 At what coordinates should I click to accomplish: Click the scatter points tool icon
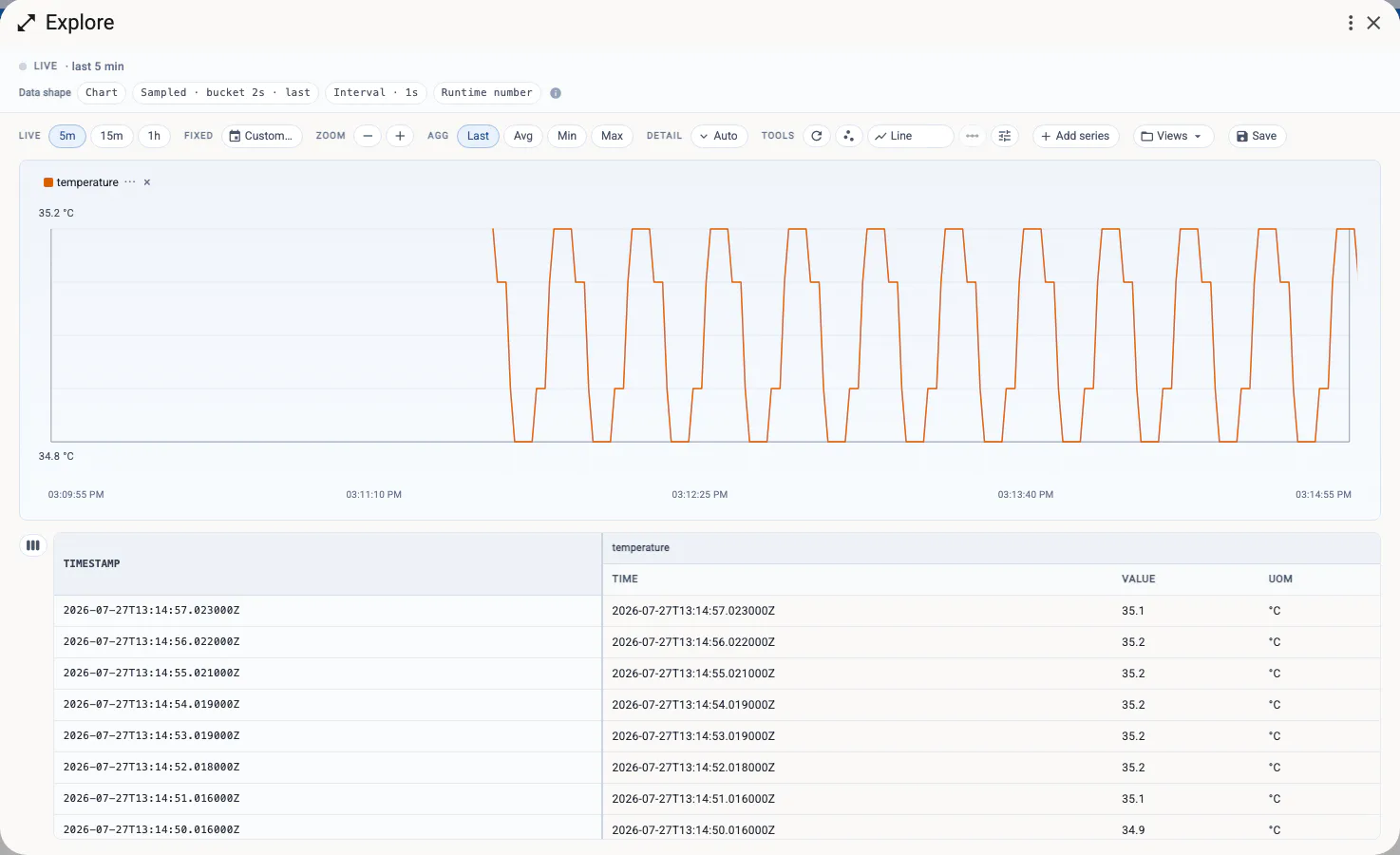coord(848,136)
